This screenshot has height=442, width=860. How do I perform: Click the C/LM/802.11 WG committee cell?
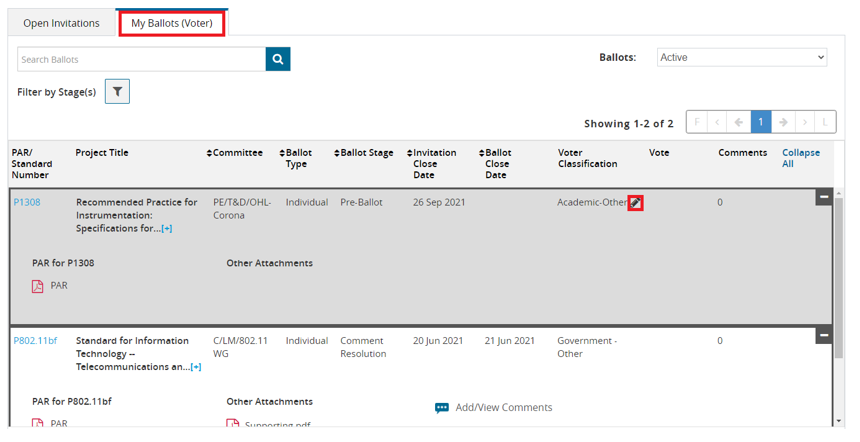click(x=240, y=348)
